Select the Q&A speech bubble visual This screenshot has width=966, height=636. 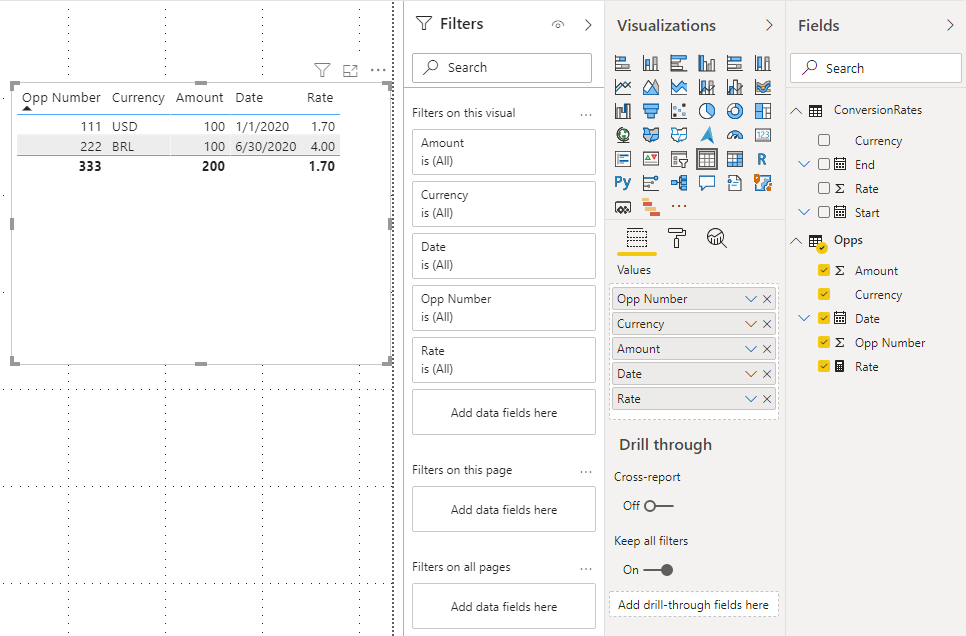[707, 182]
